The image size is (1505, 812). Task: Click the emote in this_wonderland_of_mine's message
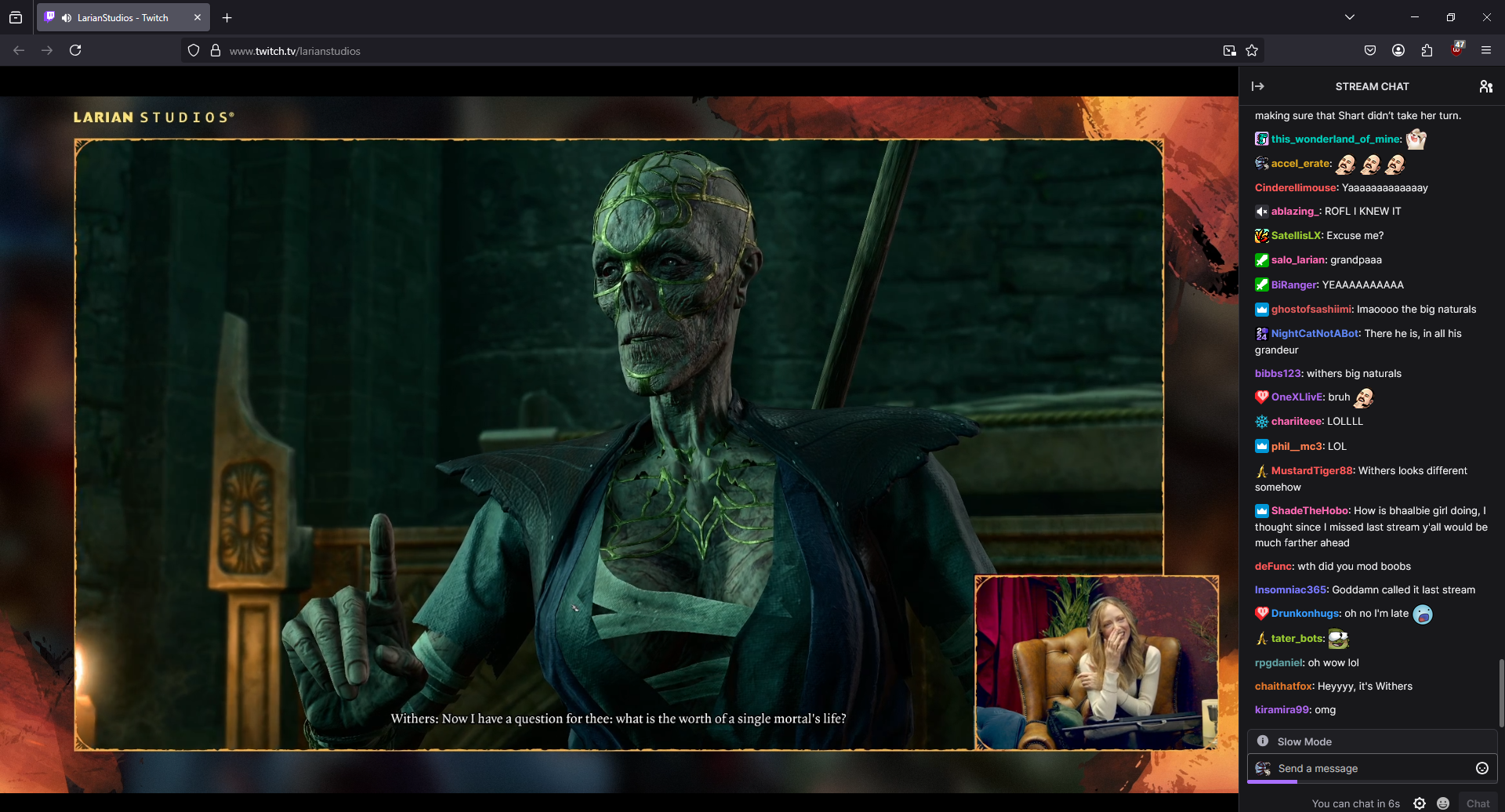(1416, 139)
